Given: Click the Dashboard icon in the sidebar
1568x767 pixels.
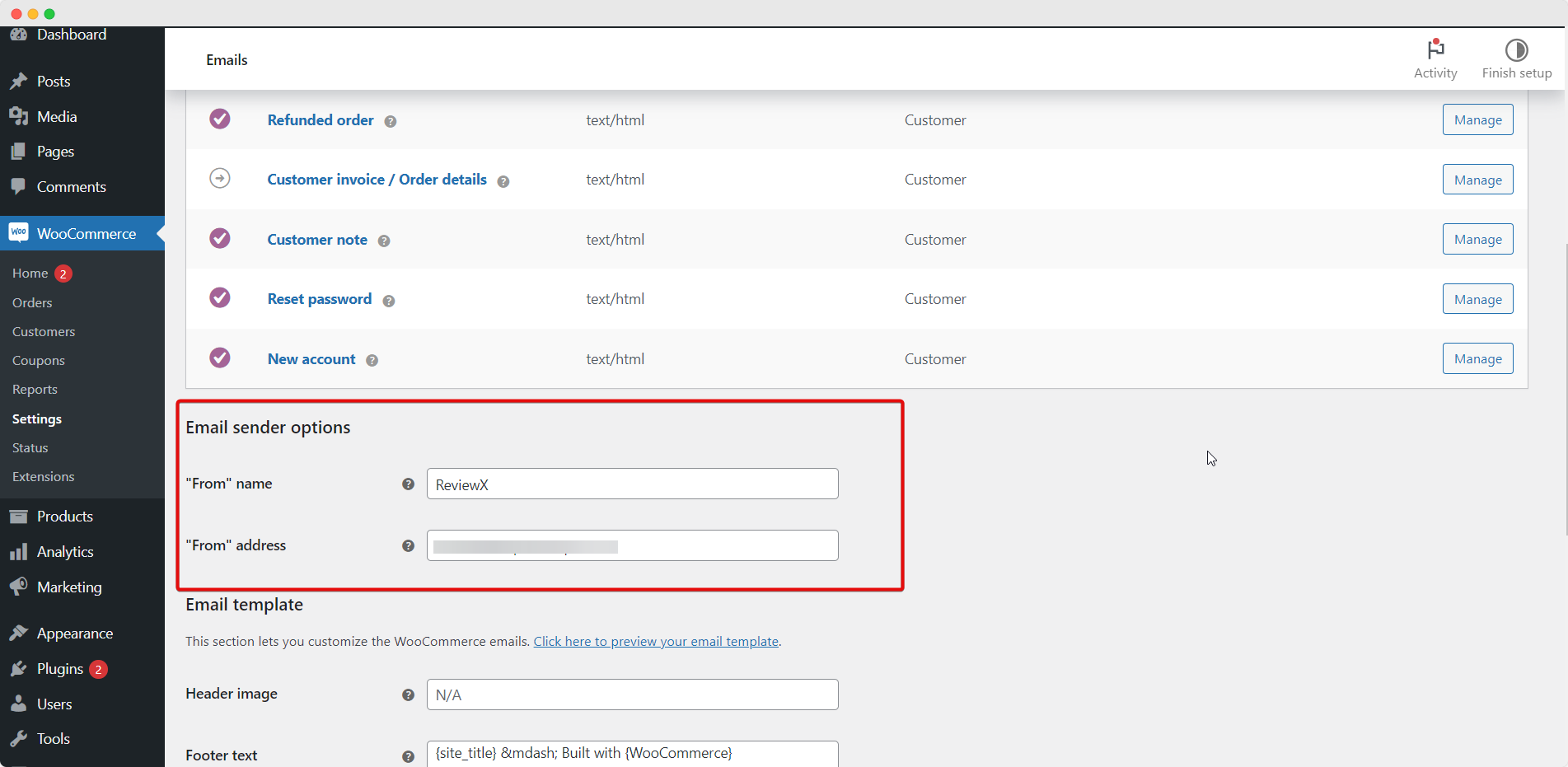Looking at the screenshot, I should 18,35.
